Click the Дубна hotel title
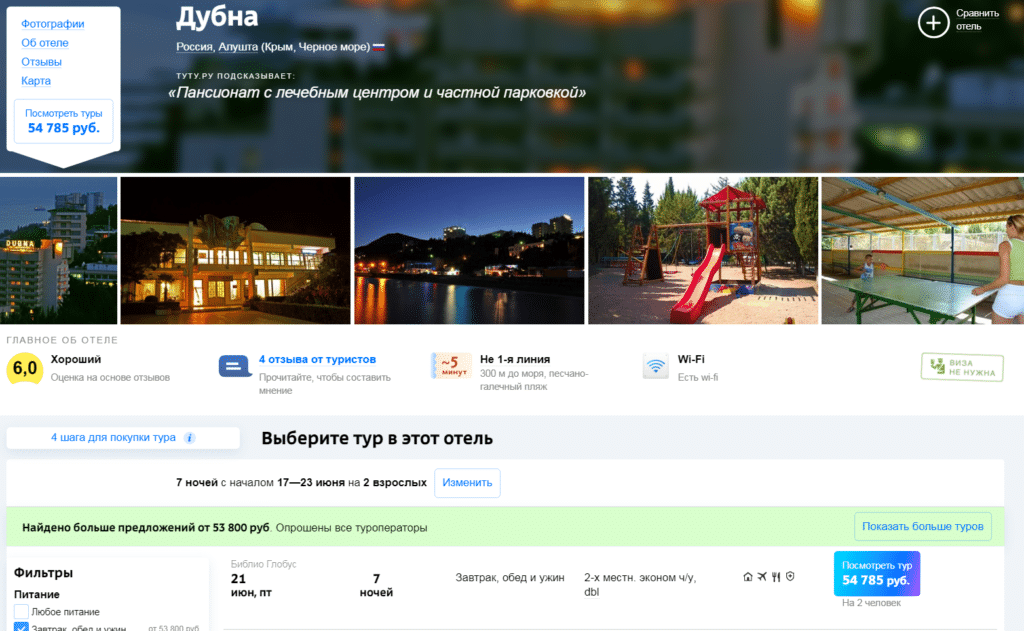This screenshot has width=1024, height=631. (217, 16)
